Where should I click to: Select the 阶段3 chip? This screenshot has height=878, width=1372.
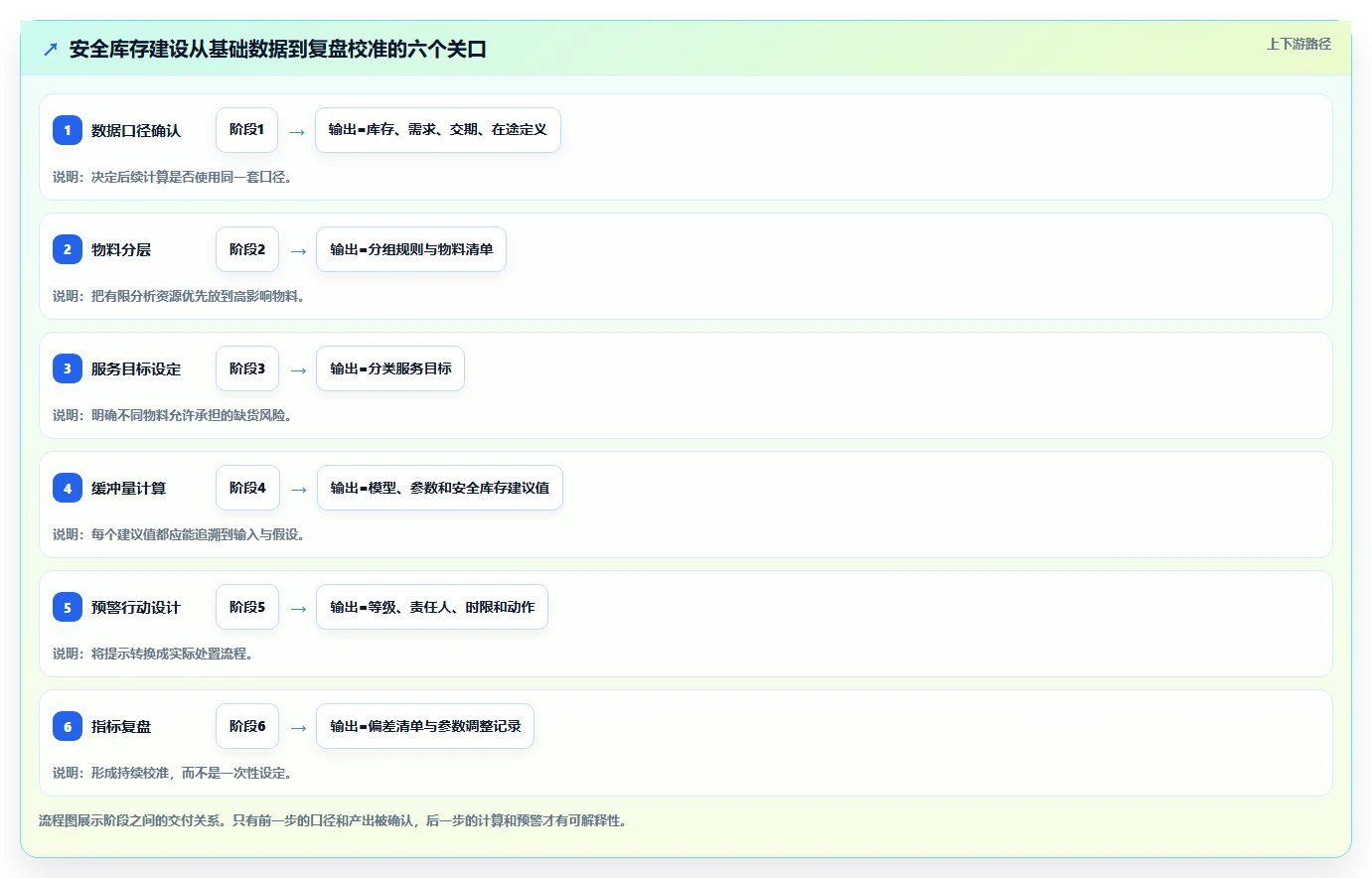pyautogui.click(x=247, y=368)
